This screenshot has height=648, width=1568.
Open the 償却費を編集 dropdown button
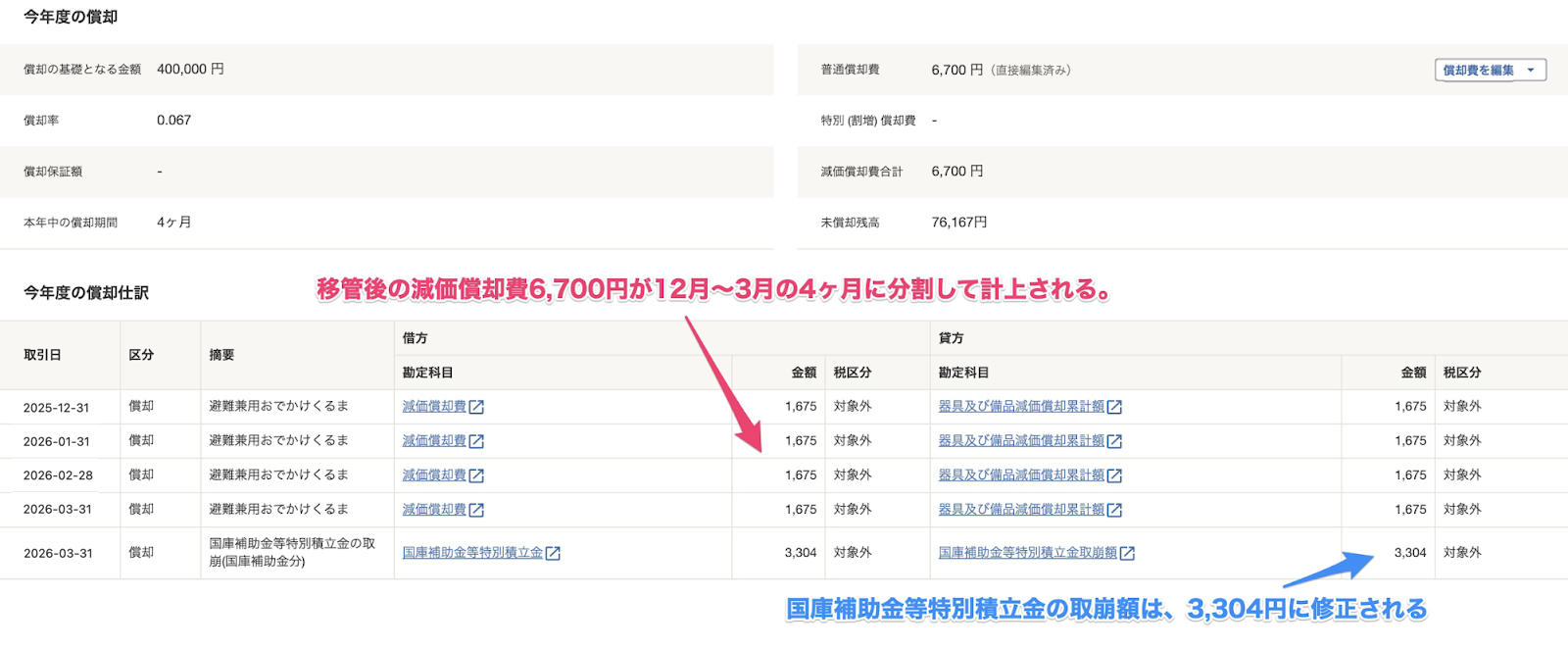click(x=1490, y=71)
